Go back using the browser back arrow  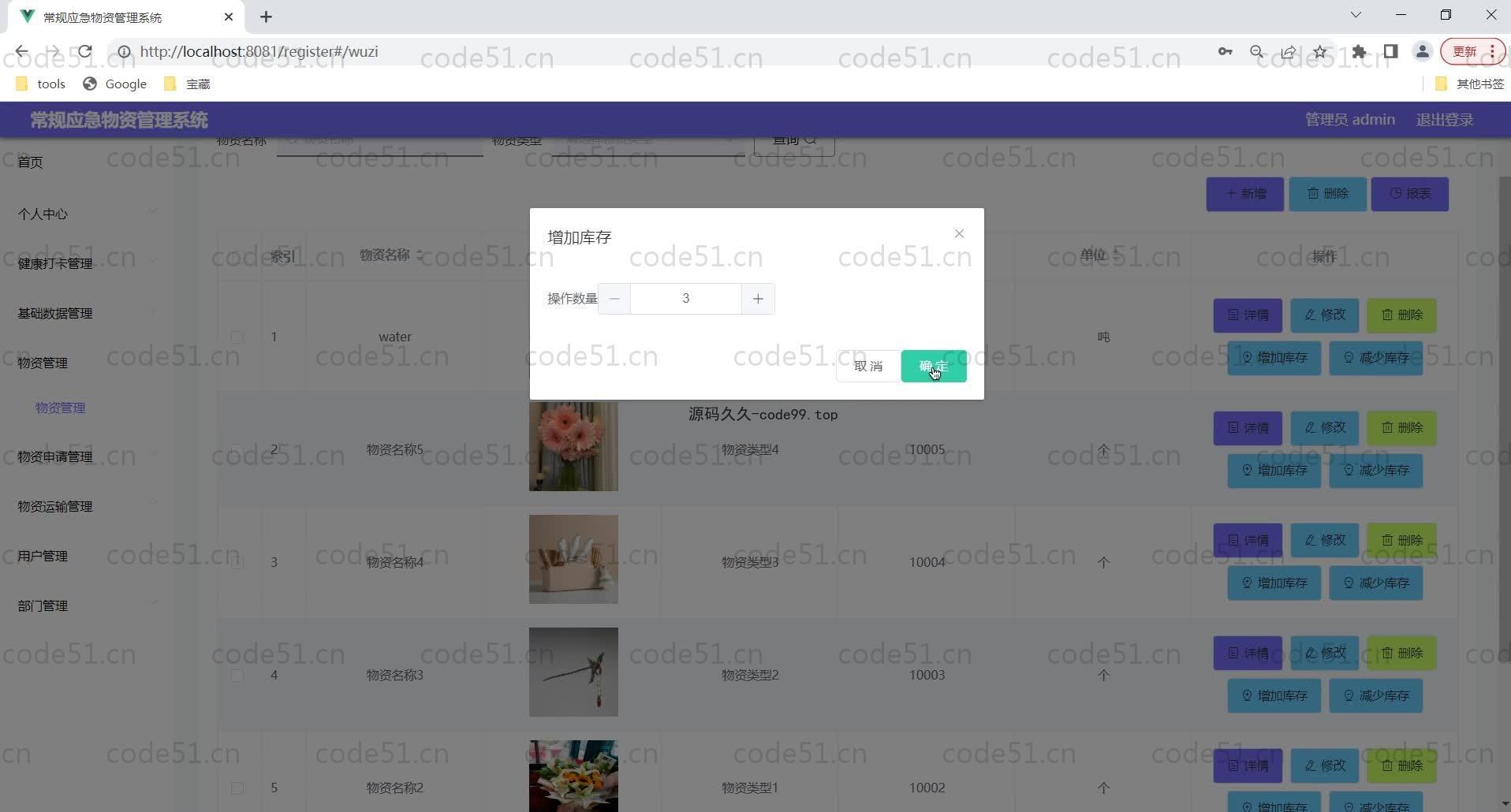coord(21,51)
